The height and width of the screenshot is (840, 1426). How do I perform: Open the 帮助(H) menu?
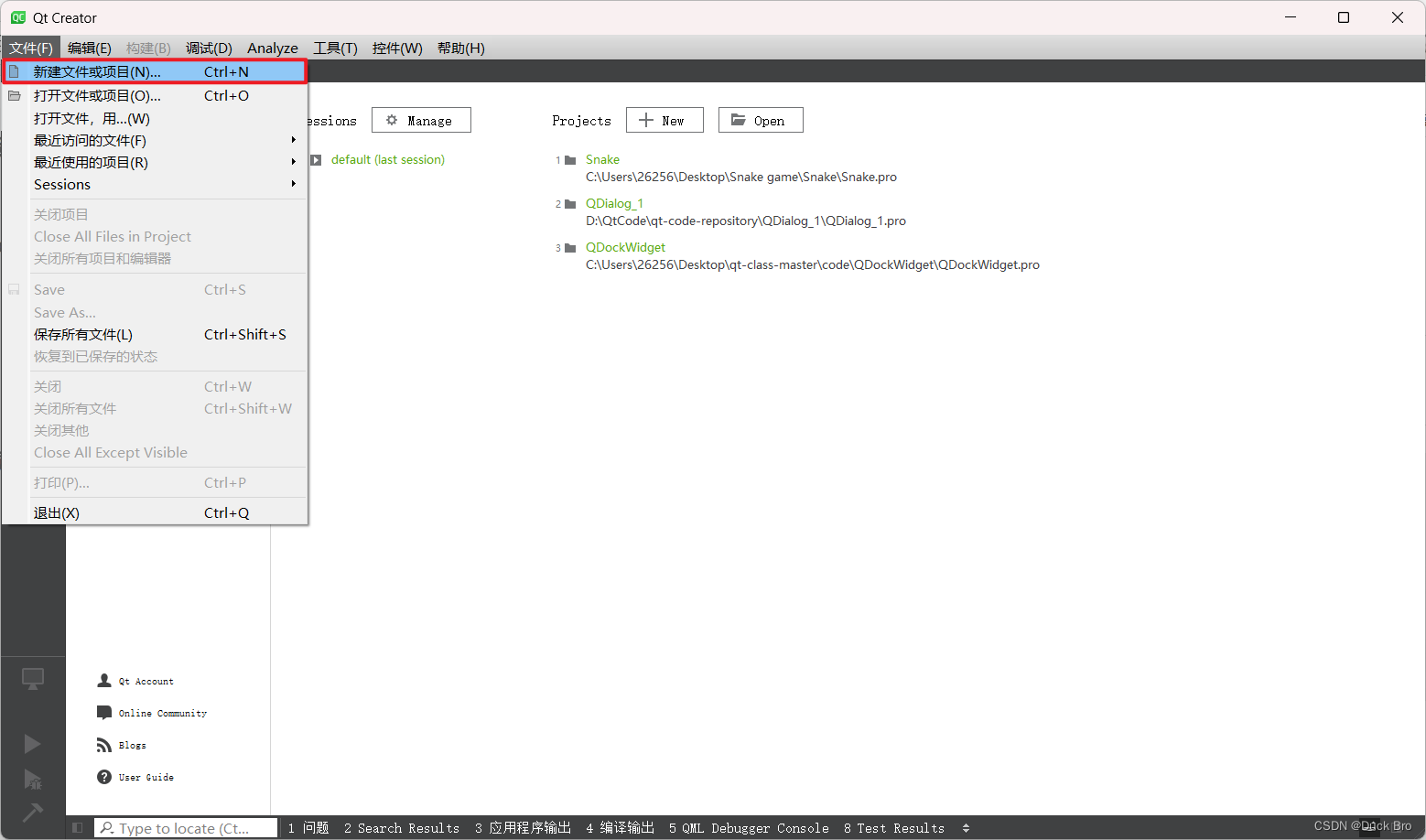[461, 48]
